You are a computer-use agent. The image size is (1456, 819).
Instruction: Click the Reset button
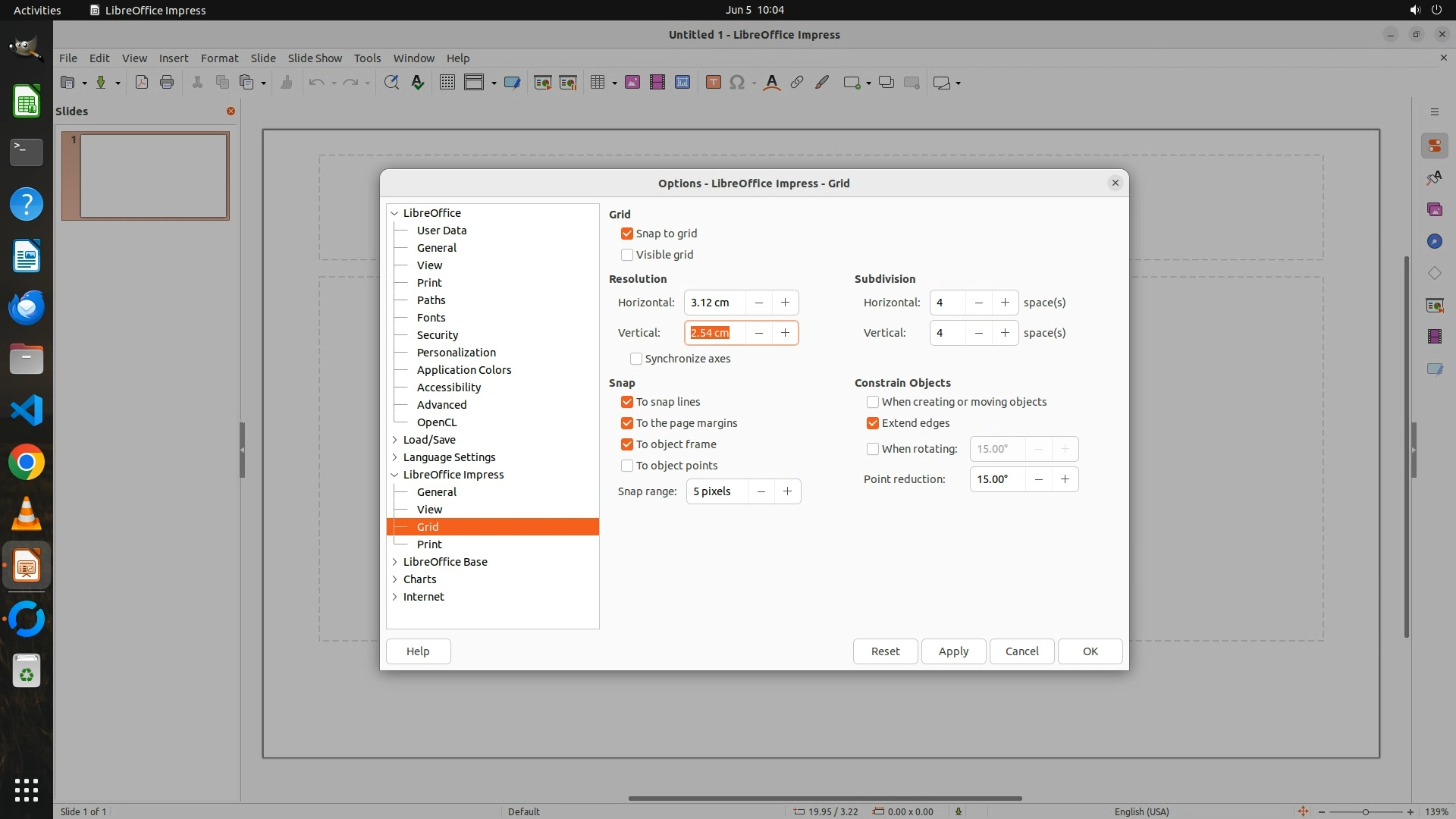coord(885,651)
